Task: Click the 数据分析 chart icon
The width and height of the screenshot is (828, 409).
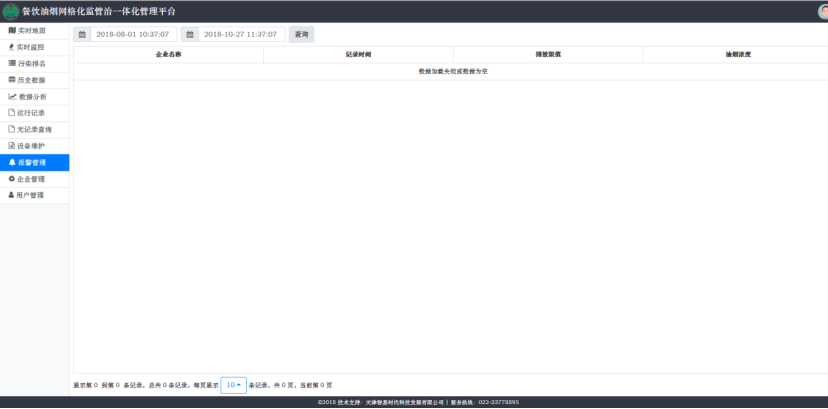Action: click(x=12, y=96)
